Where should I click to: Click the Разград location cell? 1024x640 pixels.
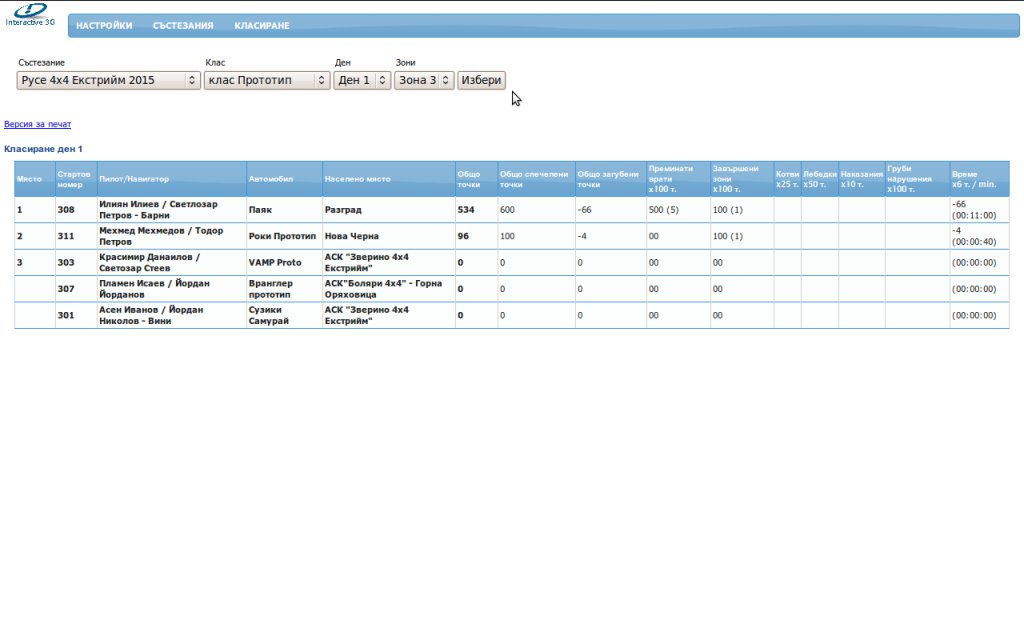click(x=389, y=210)
